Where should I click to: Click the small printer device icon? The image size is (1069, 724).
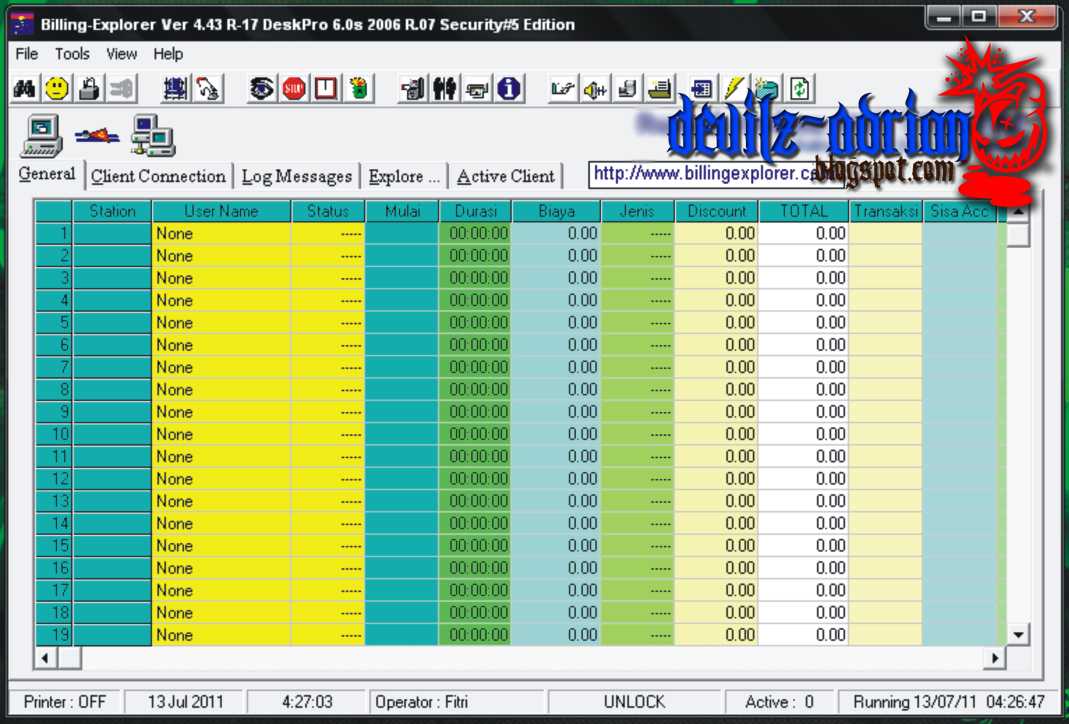[477, 89]
